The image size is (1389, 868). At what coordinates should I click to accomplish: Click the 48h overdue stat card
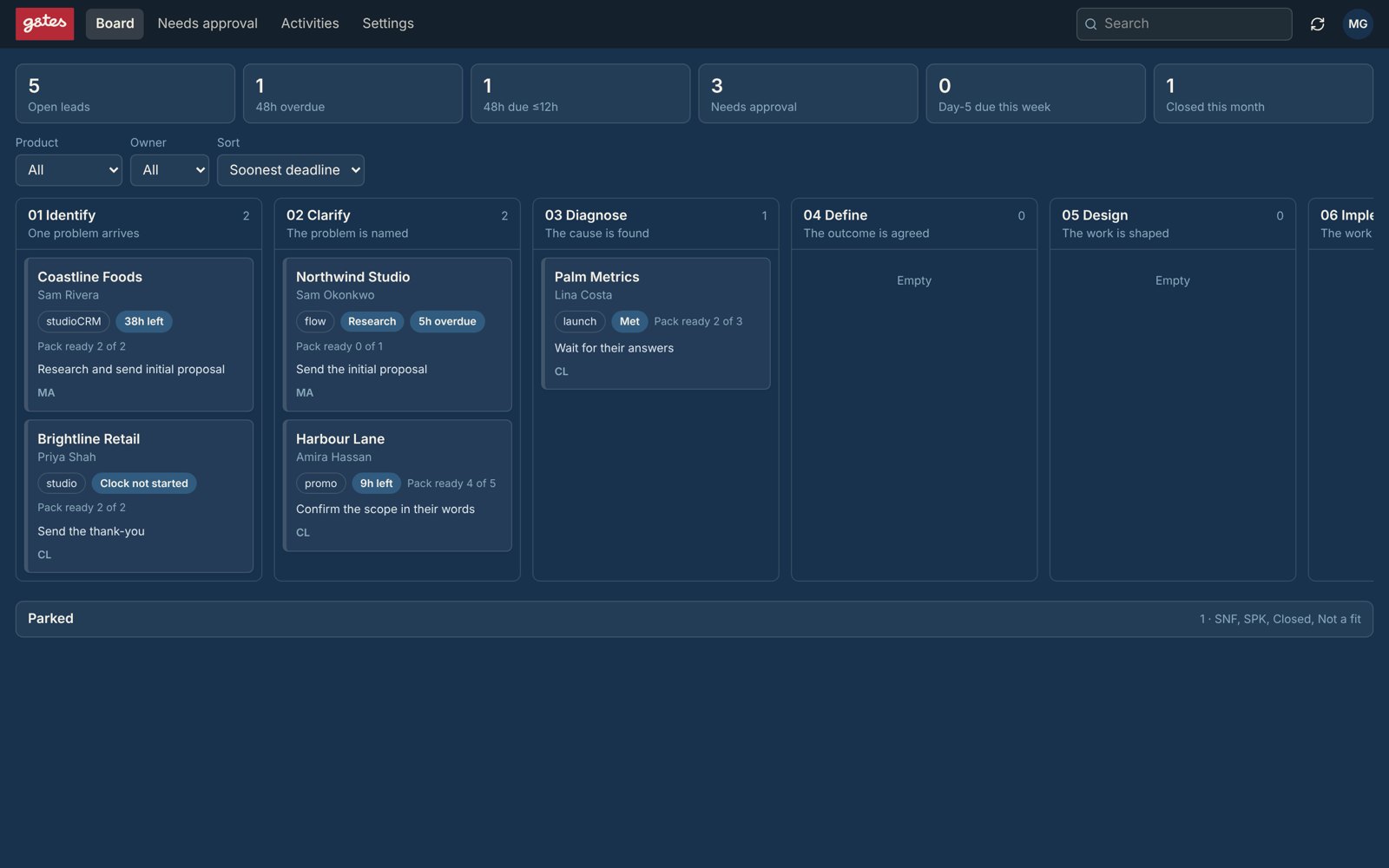point(352,94)
